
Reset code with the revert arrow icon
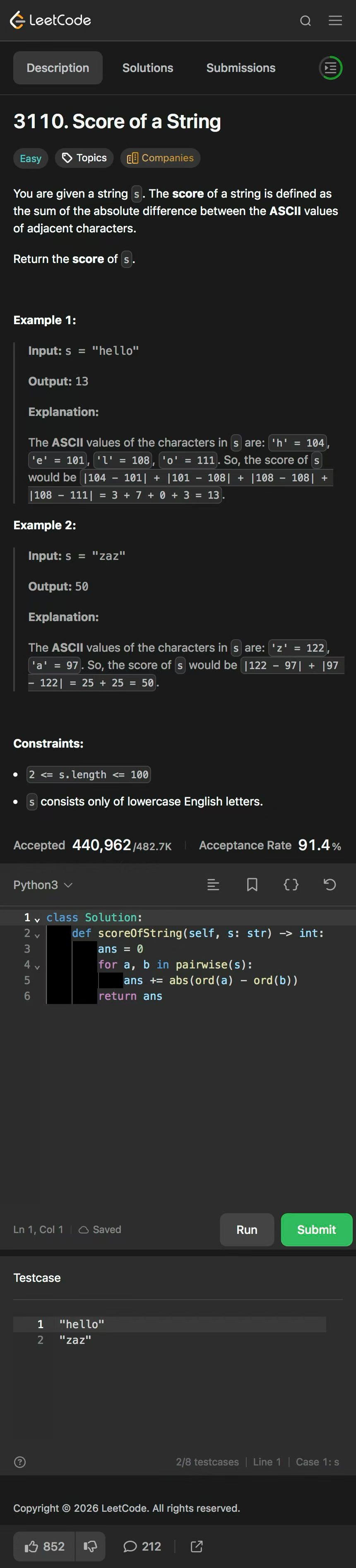coord(330,885)
